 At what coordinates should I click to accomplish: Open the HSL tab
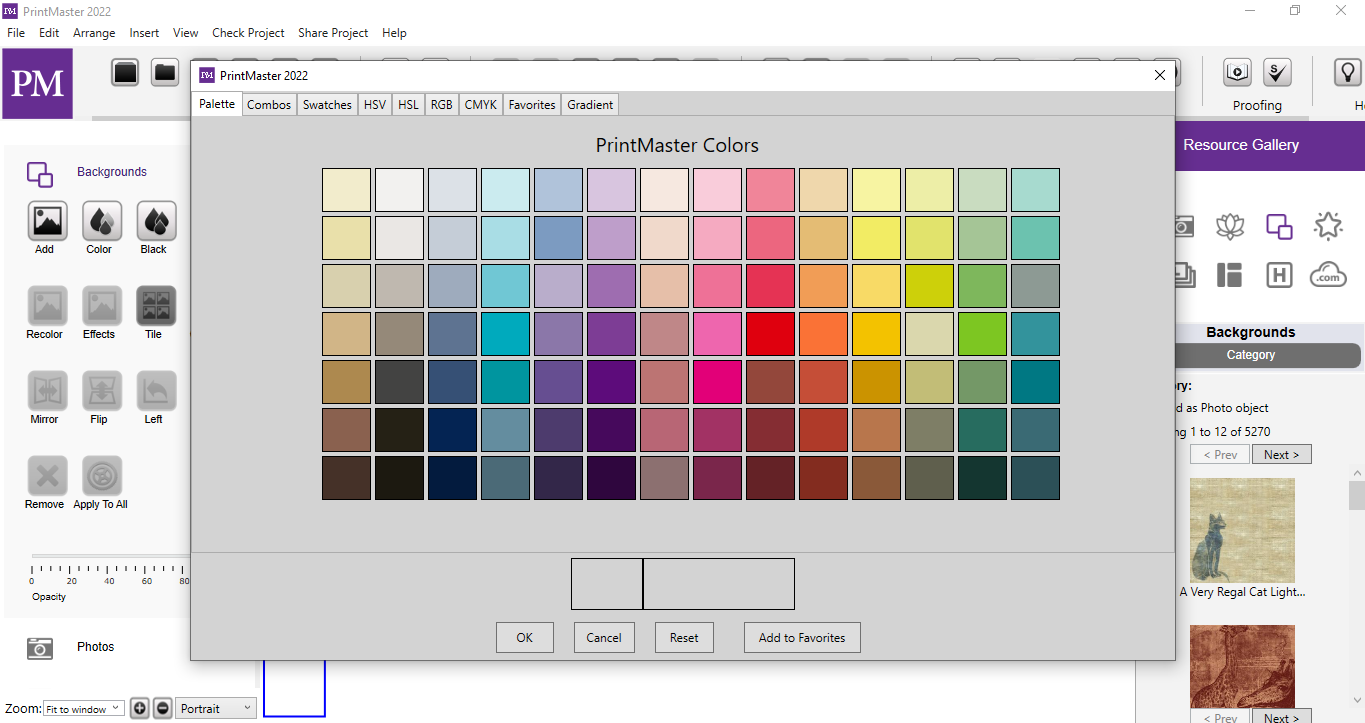tap(408, 104)
